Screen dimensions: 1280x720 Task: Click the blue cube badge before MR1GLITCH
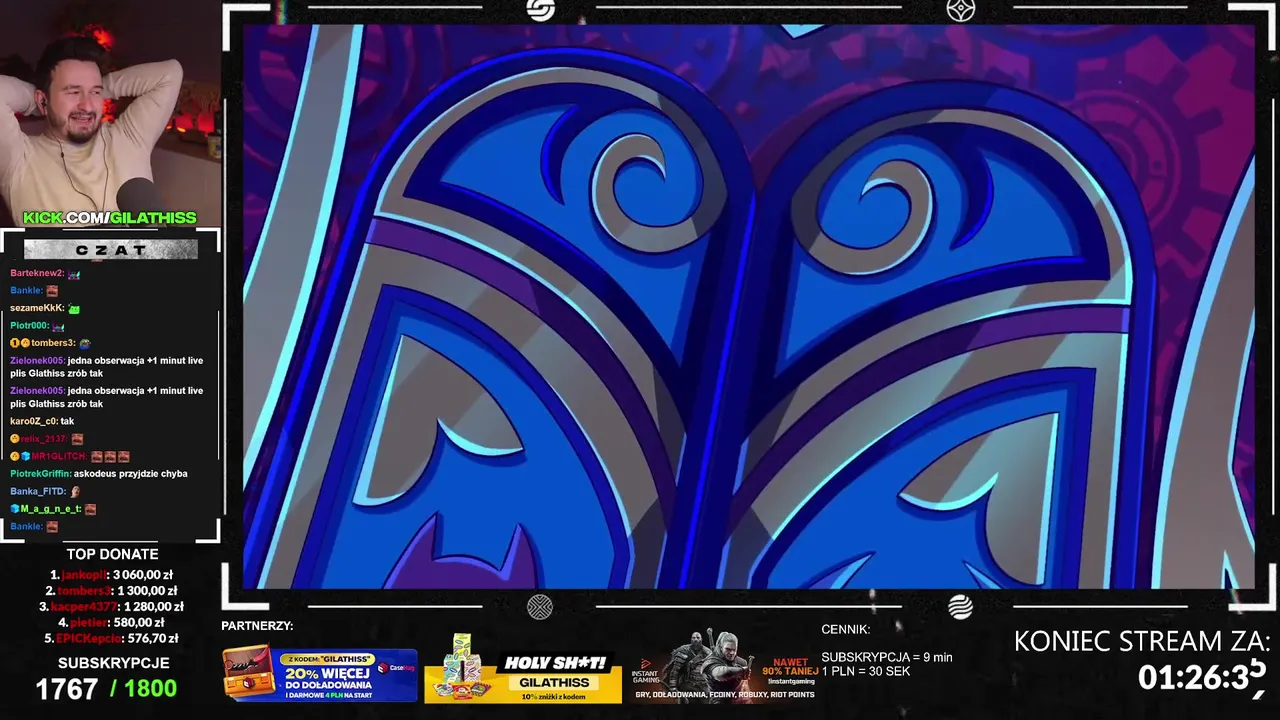click(x=25, y=456)
